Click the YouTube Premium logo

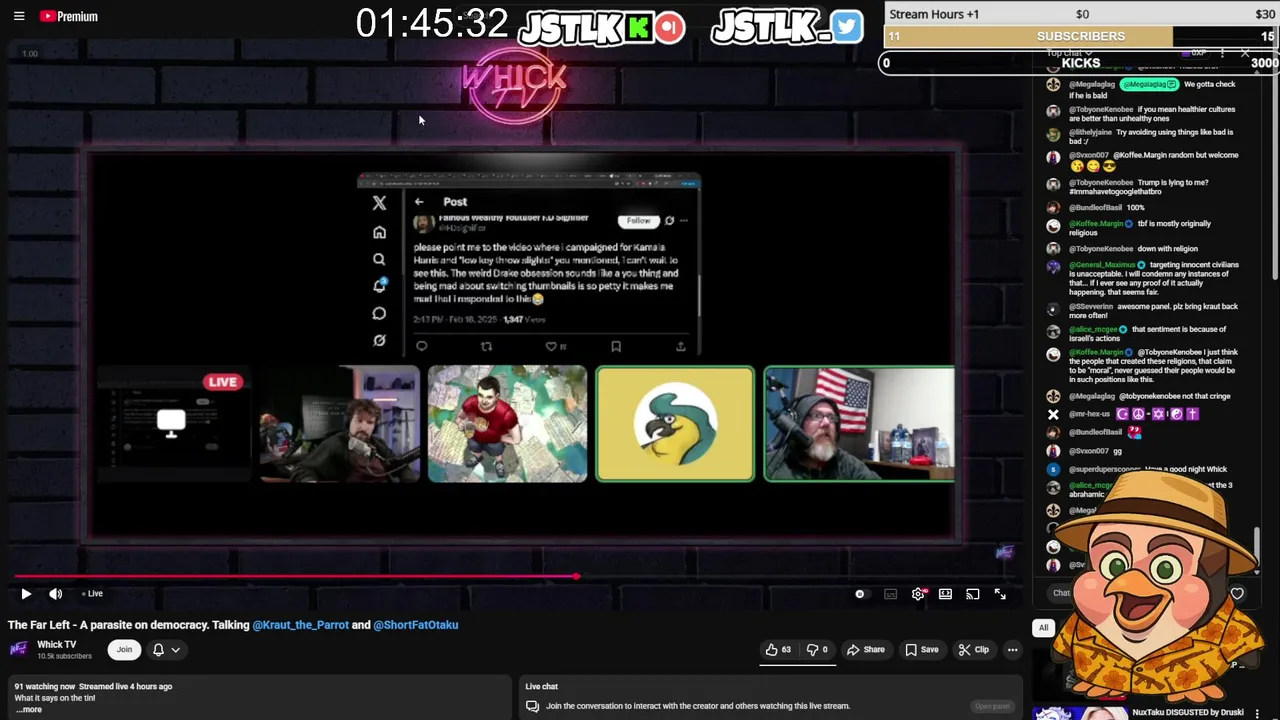(x=69, y=16)
